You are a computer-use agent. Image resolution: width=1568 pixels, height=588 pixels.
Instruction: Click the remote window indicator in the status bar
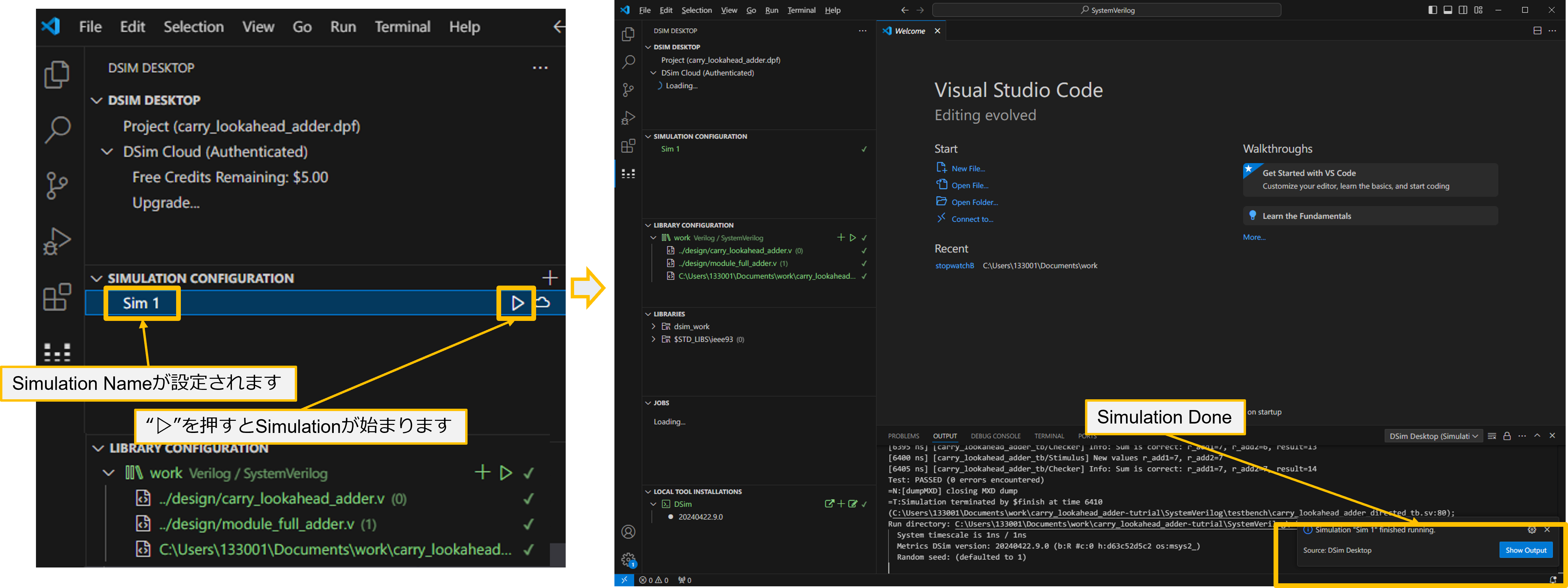coord(624,580)
